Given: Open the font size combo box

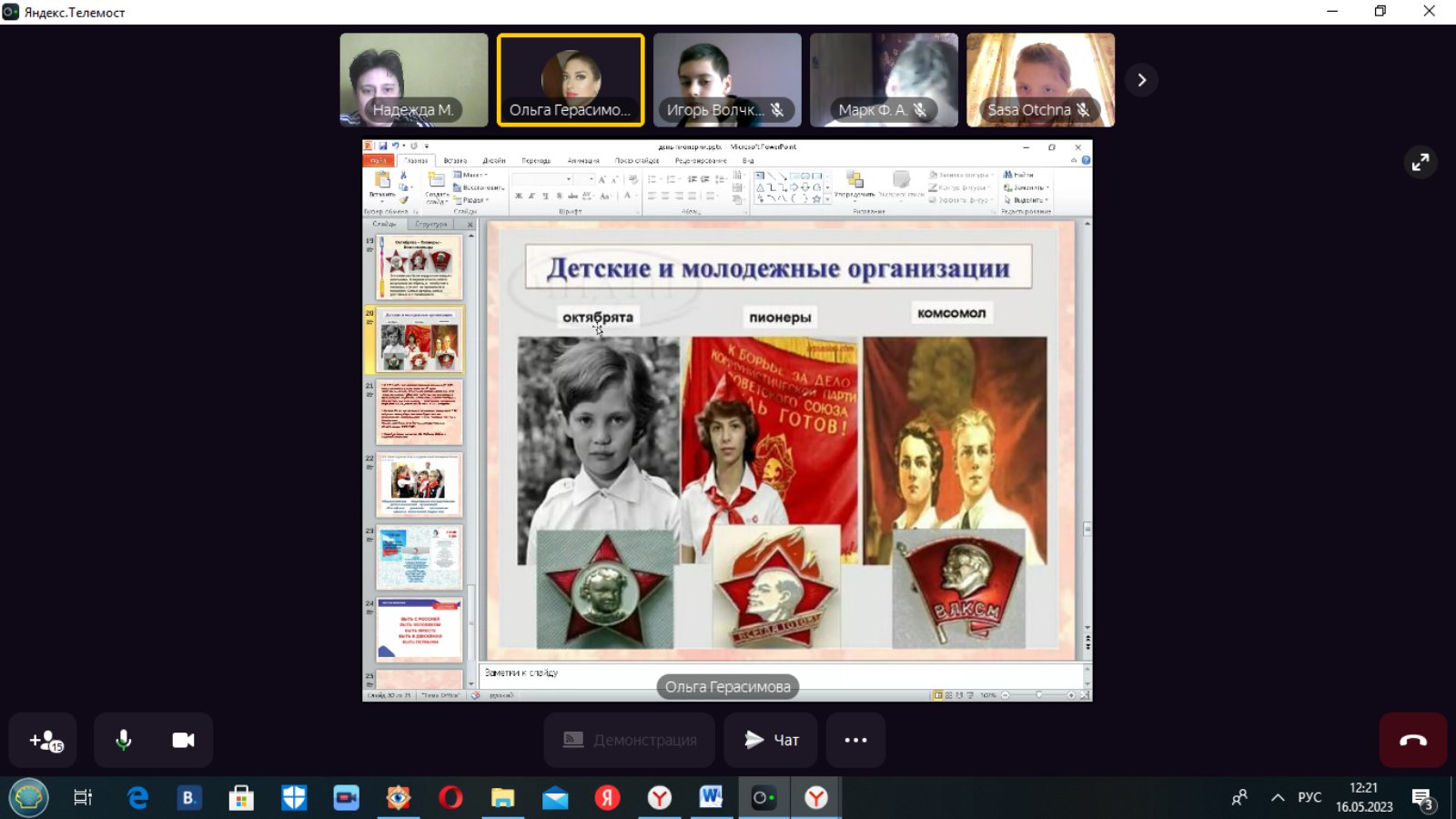Looking at the screenshot, I should point(584,179).
